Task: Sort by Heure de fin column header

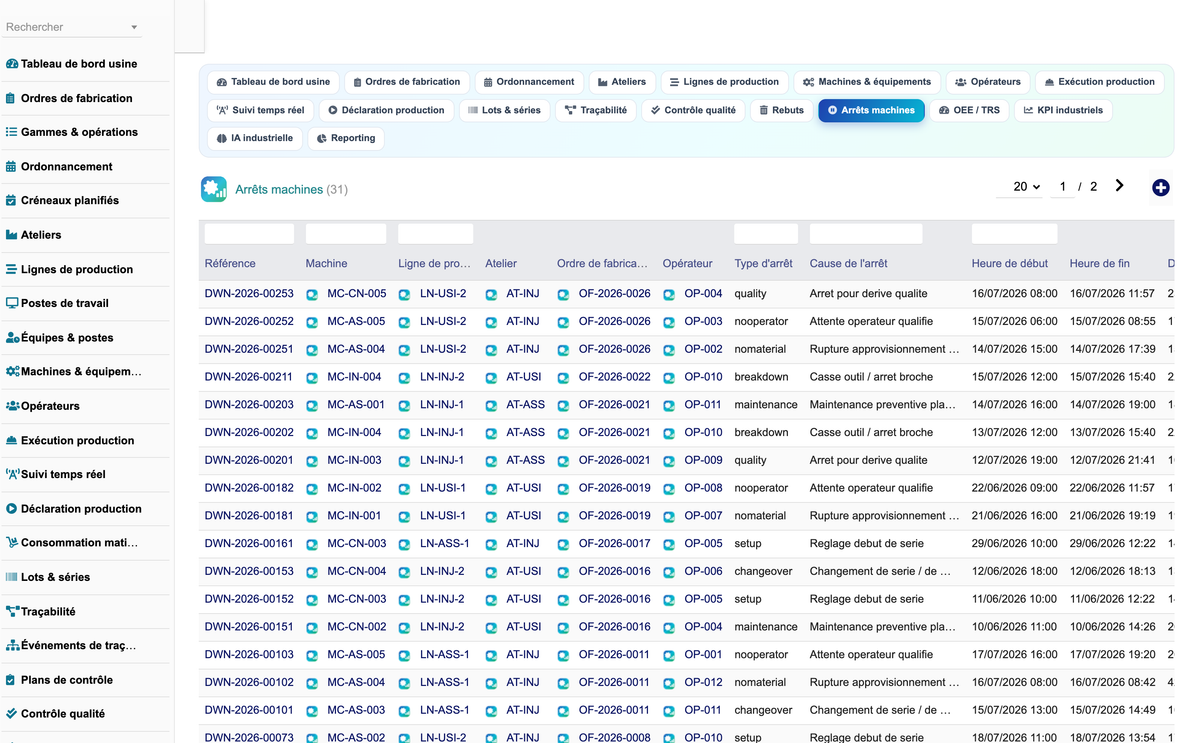Action: click(1099, 264)
